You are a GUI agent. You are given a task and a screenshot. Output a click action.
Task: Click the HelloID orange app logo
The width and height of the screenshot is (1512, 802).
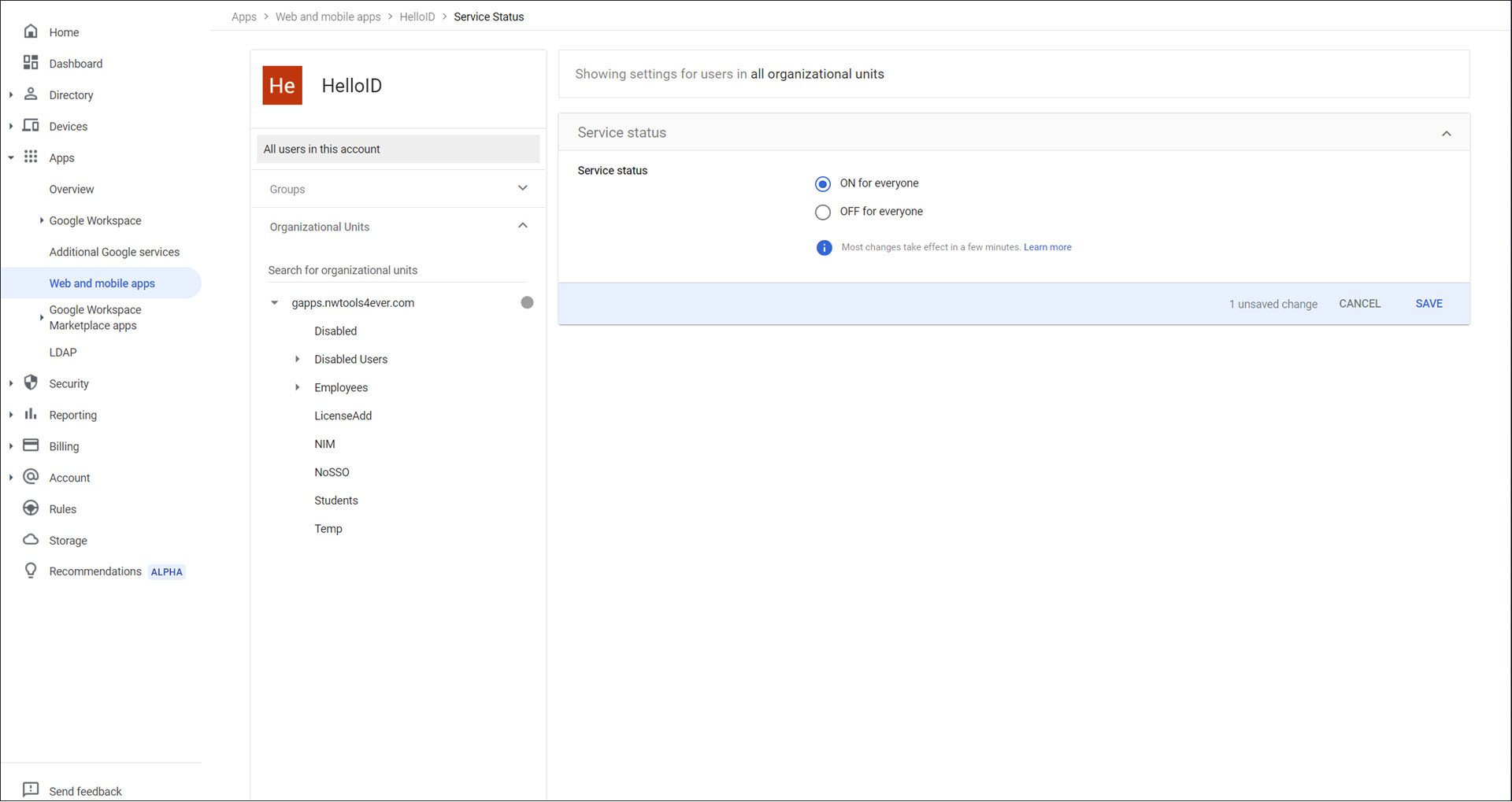(283, 86)
